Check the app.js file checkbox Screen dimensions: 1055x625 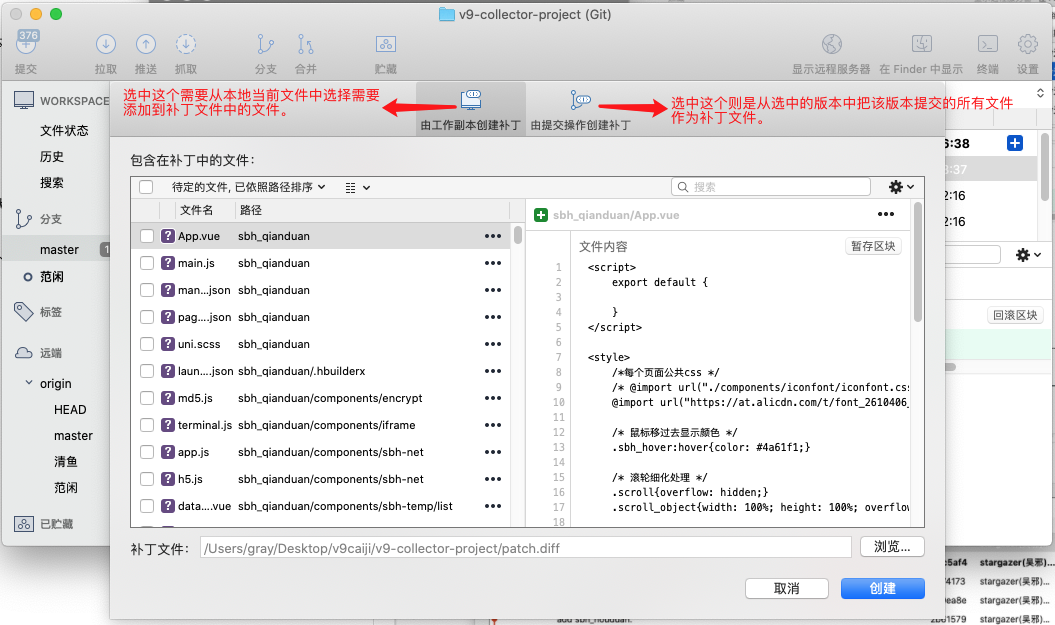147,452
